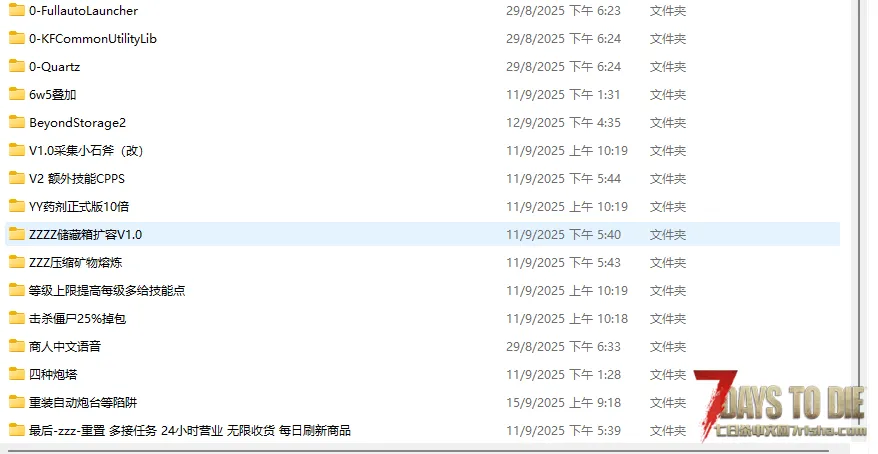
Task: Select the ZZZ压缩矿物熔炼 folder name
Action: pos(76,263)
